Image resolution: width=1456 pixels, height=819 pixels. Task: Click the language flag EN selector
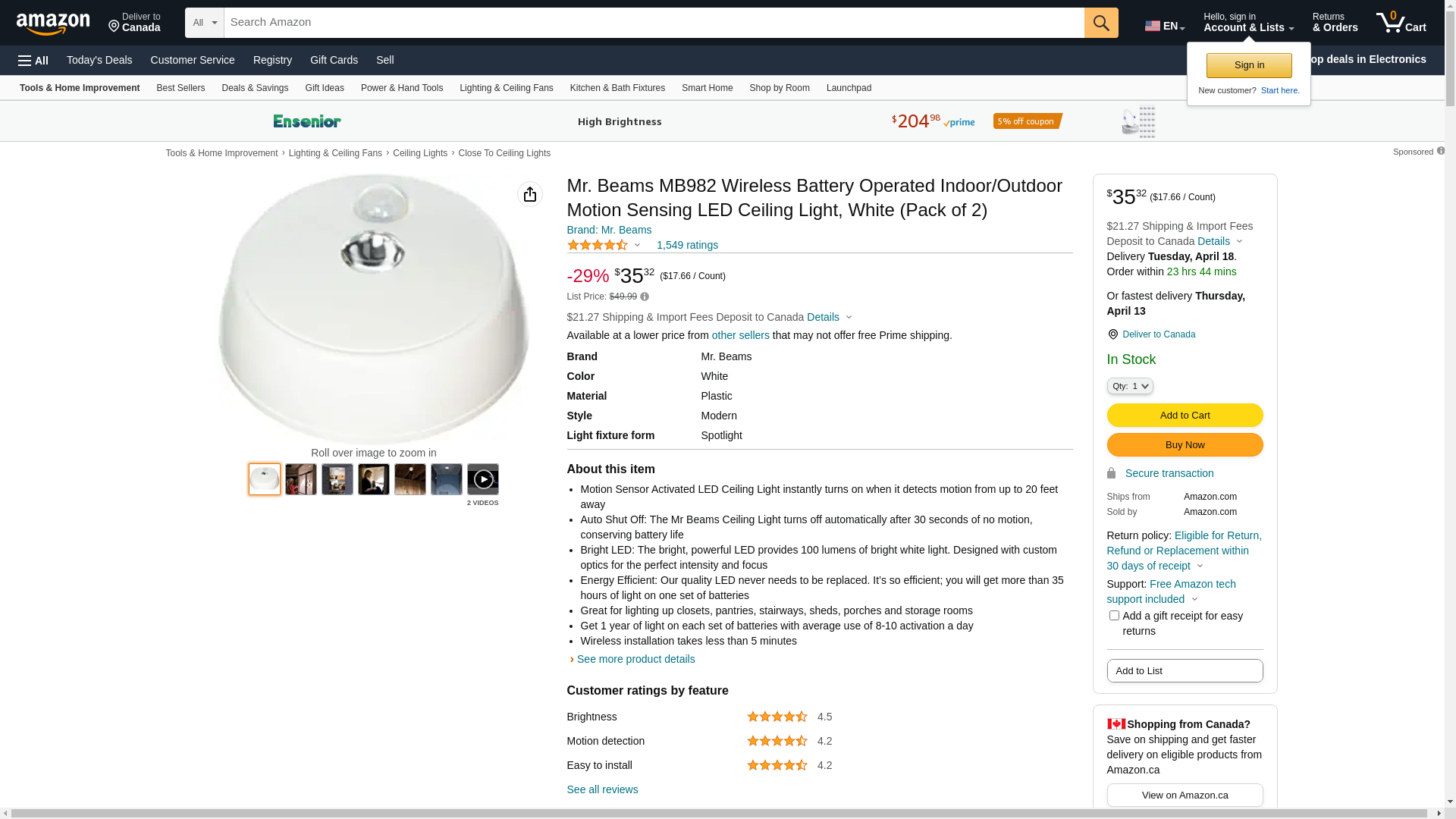pos(1164,26)
